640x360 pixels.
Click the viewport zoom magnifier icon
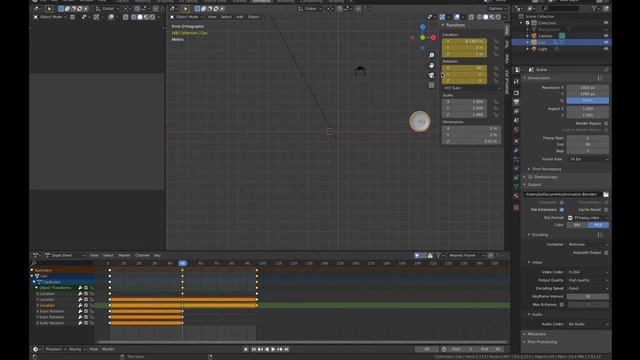point(431,56)
